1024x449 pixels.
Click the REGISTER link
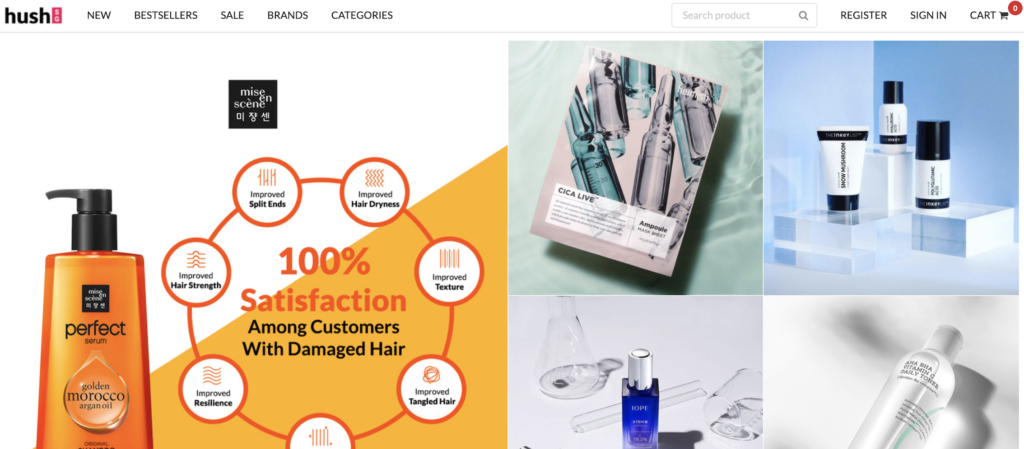[x=863, y=15]
